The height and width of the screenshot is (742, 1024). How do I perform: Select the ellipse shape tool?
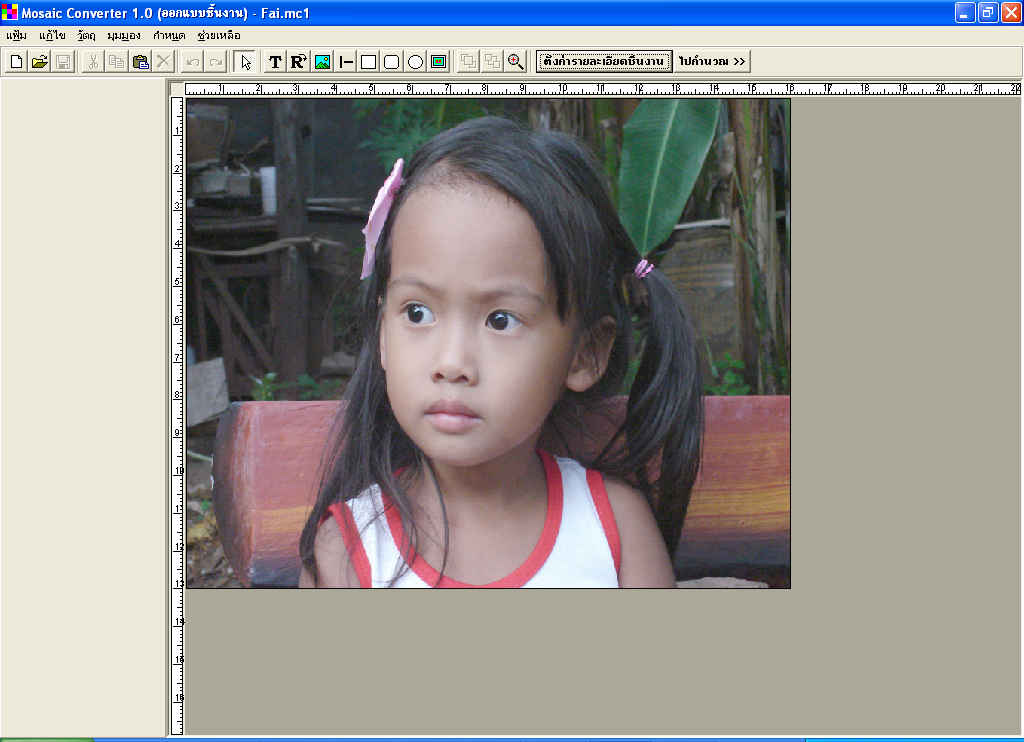(x=415, y=62)
